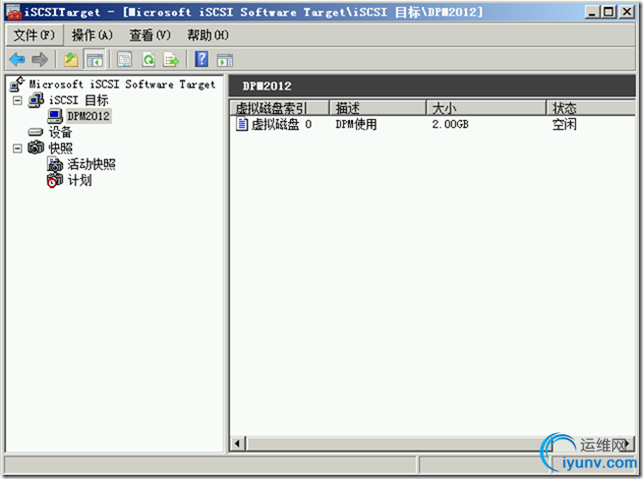Click the 设备 drive icon
Screen dimensions: 643x479
36,132
